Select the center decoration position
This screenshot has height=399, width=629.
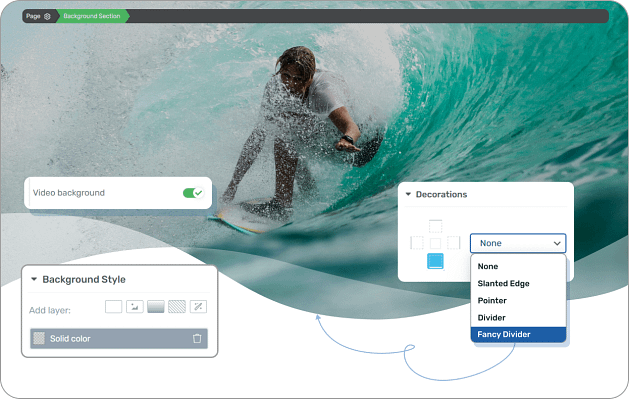coord(436,243)
